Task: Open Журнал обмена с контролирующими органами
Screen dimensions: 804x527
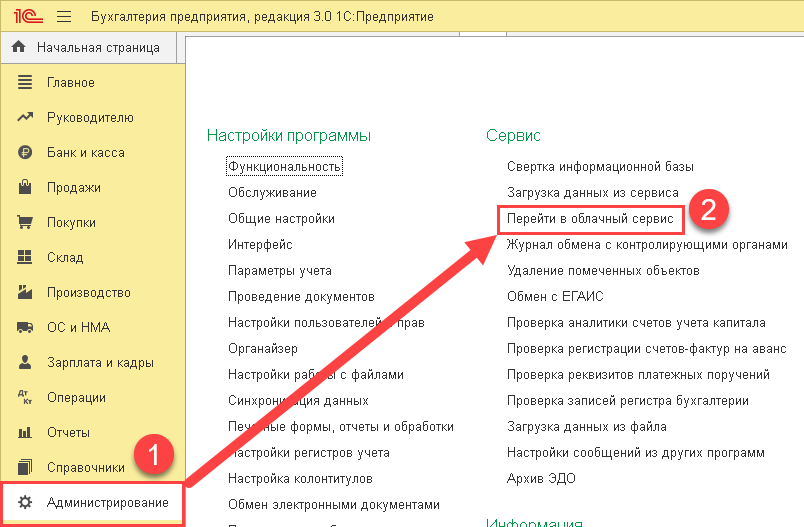Action: coord(647,245)
